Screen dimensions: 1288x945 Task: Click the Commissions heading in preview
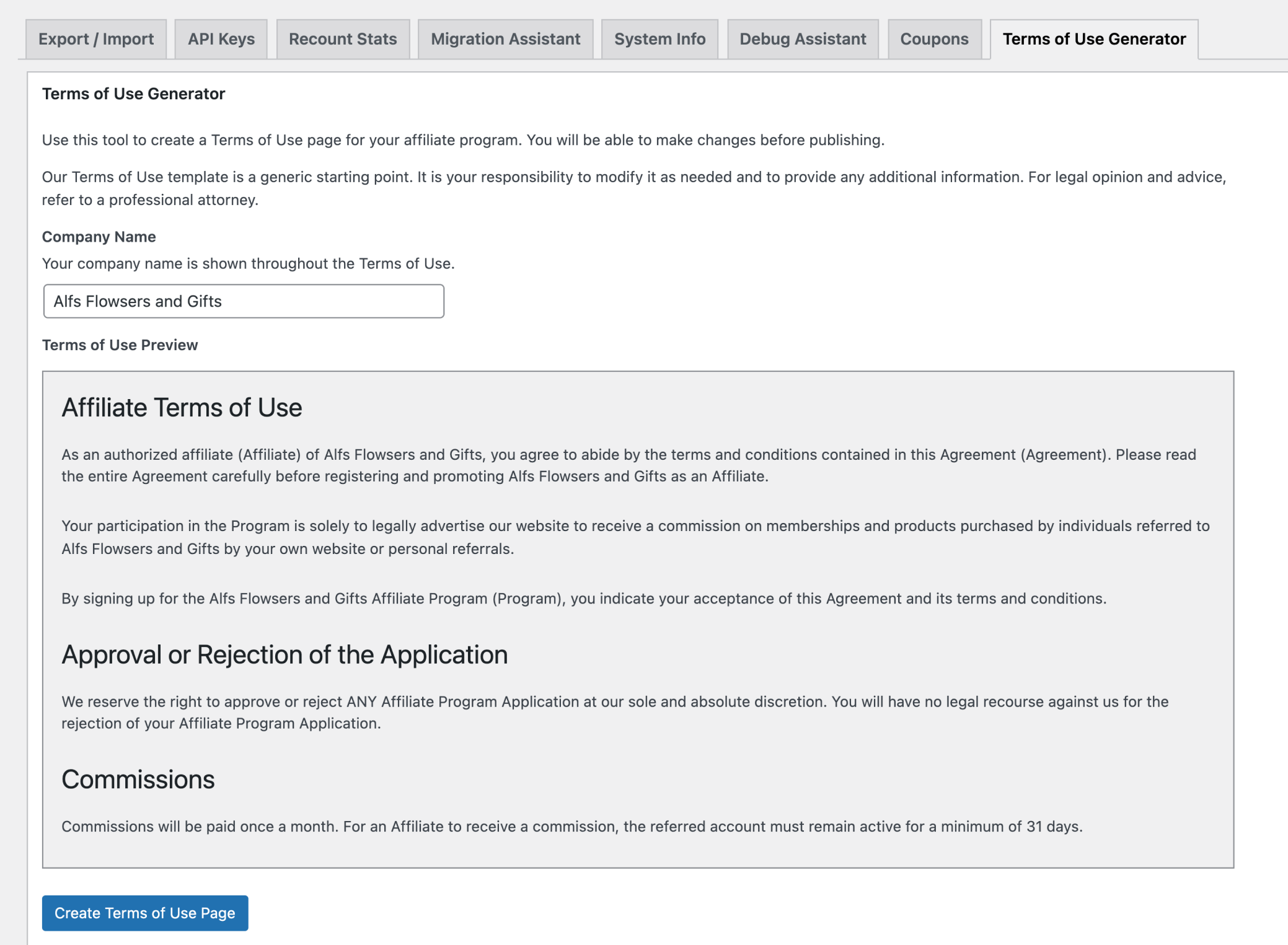[x=138, y=780]
